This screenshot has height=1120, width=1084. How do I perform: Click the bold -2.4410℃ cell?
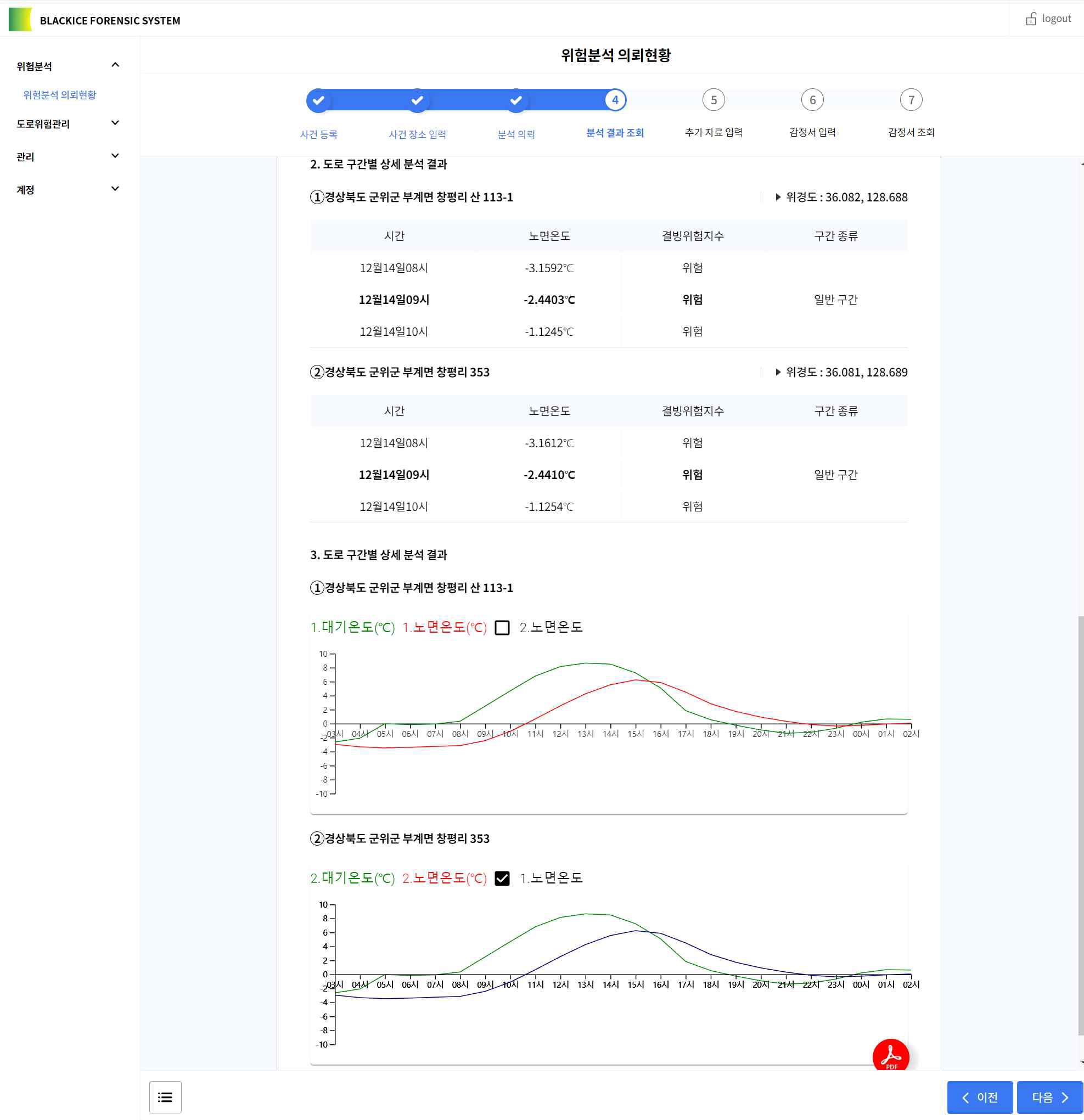coord(548,475)
